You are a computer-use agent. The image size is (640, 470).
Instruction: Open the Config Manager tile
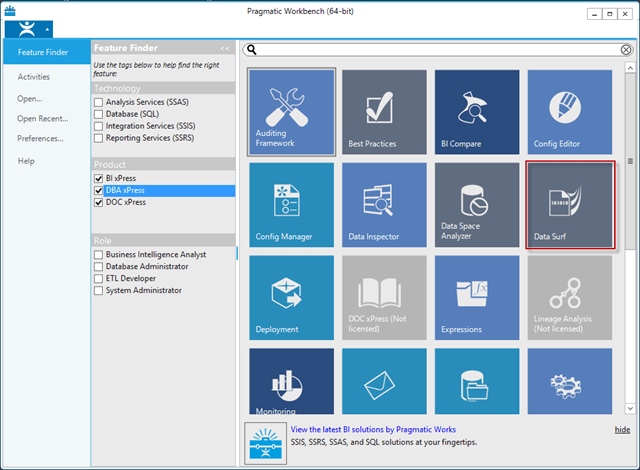(291, 205)
